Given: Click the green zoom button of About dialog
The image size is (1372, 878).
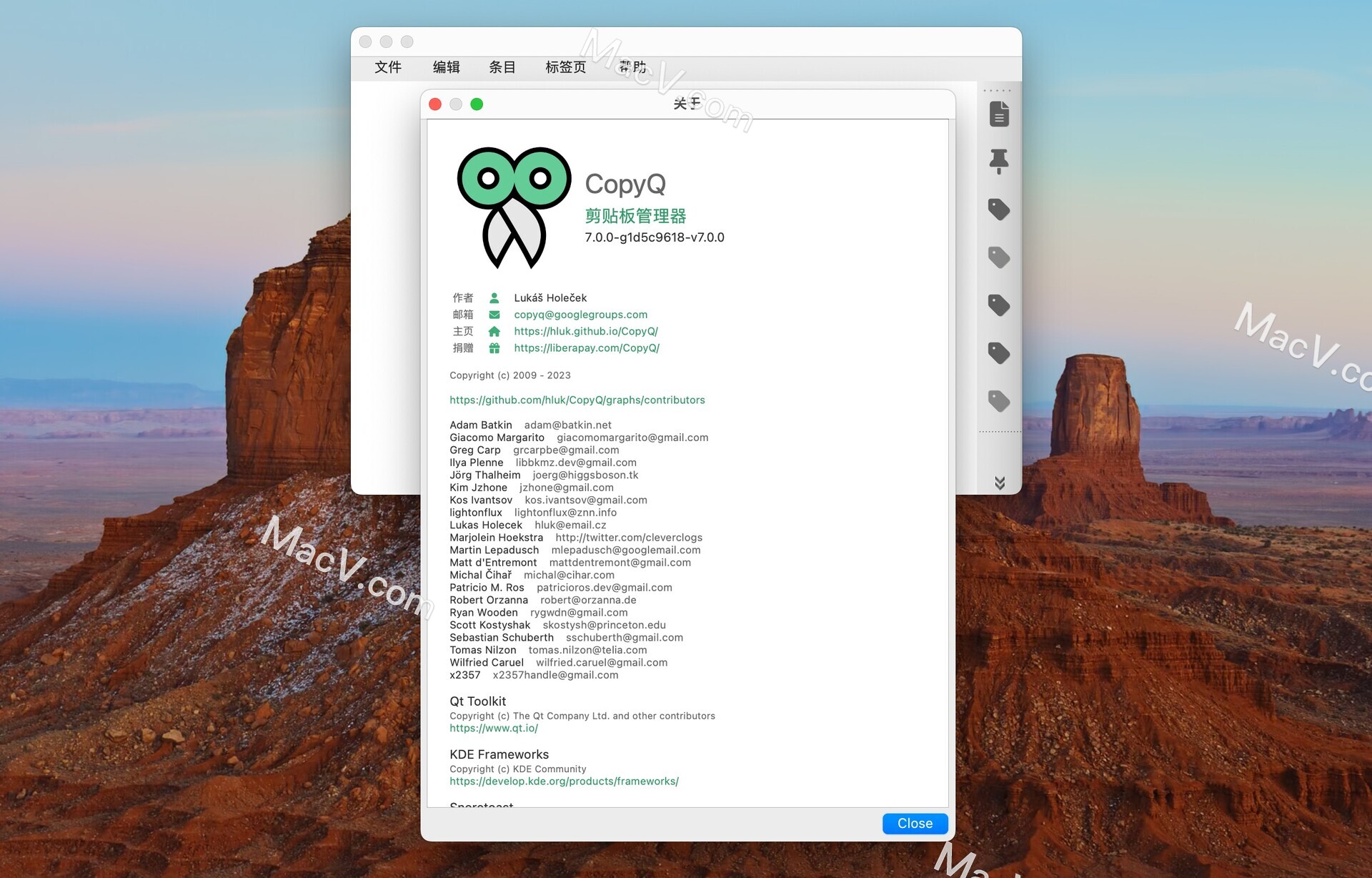Looking at the screenshot, I should point(477,104).
